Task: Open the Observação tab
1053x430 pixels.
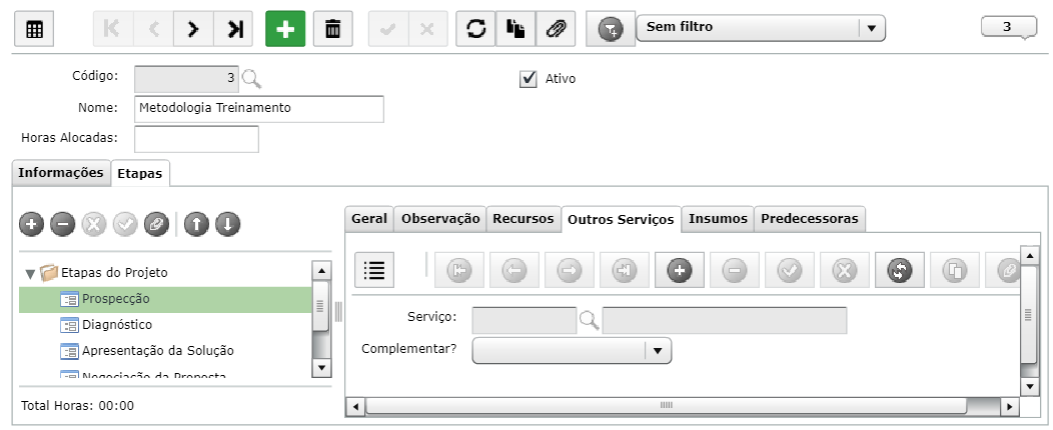Action: pos(441,218)
